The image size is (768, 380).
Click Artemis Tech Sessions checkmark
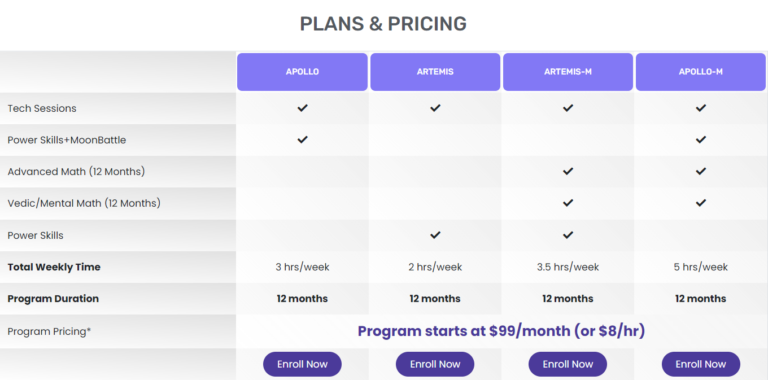pos(435,108)
